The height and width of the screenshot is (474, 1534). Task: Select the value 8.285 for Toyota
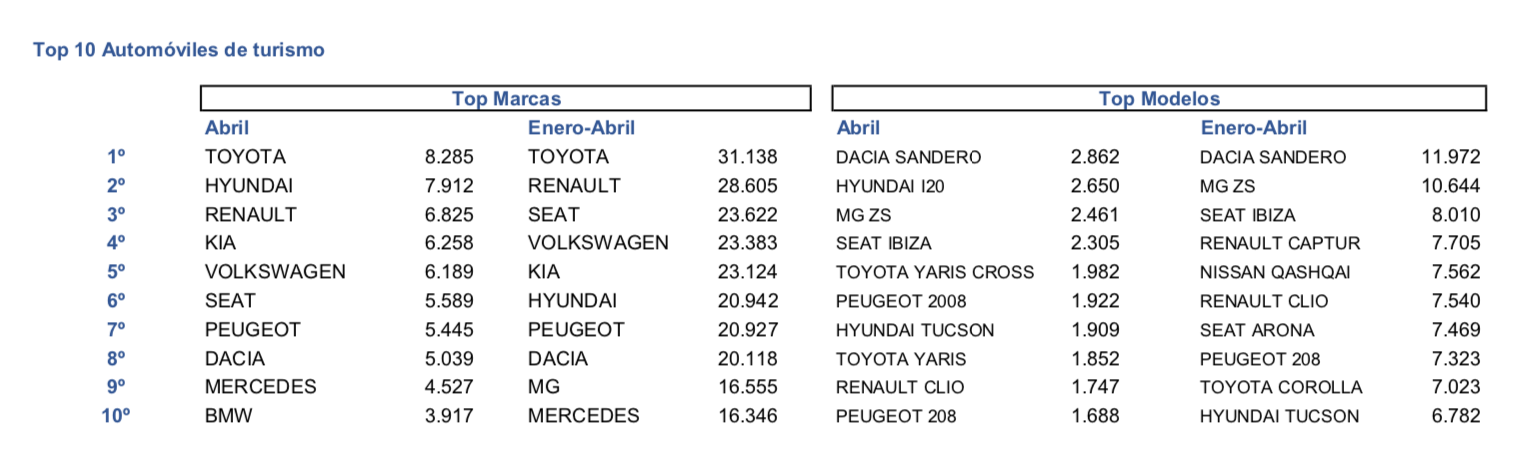[449, 157]
